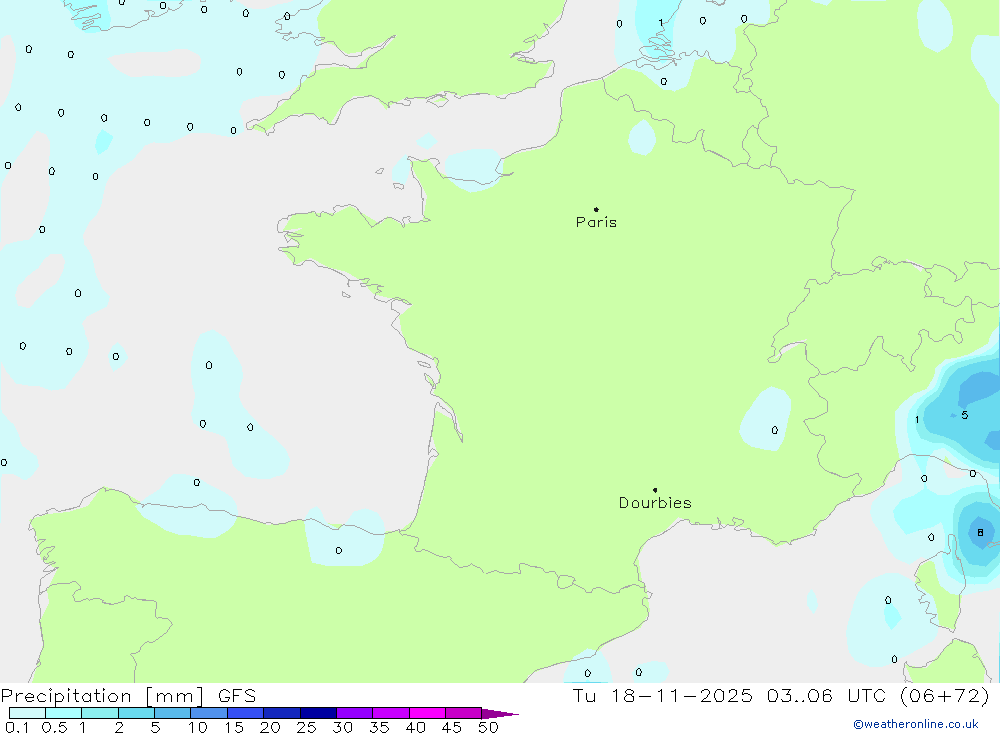This screenshot has width=1000, height=733.
Task: Pick the 2–5 mm legend swatch
Action: coord(136,713)
